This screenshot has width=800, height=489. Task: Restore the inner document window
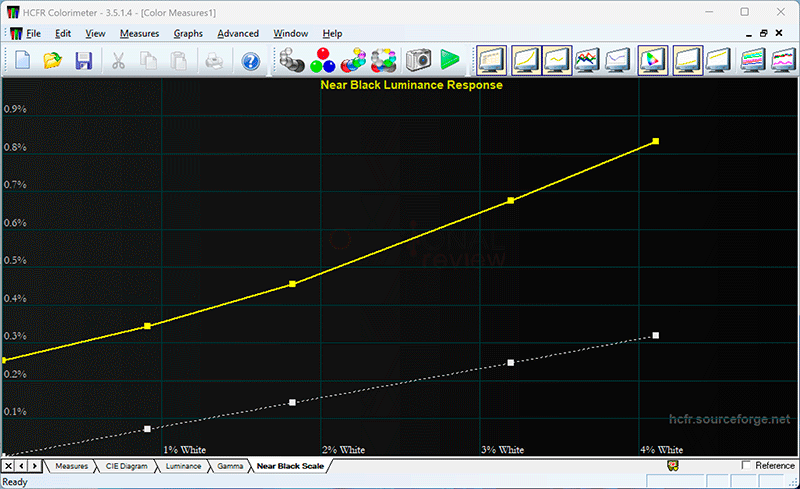764,33
